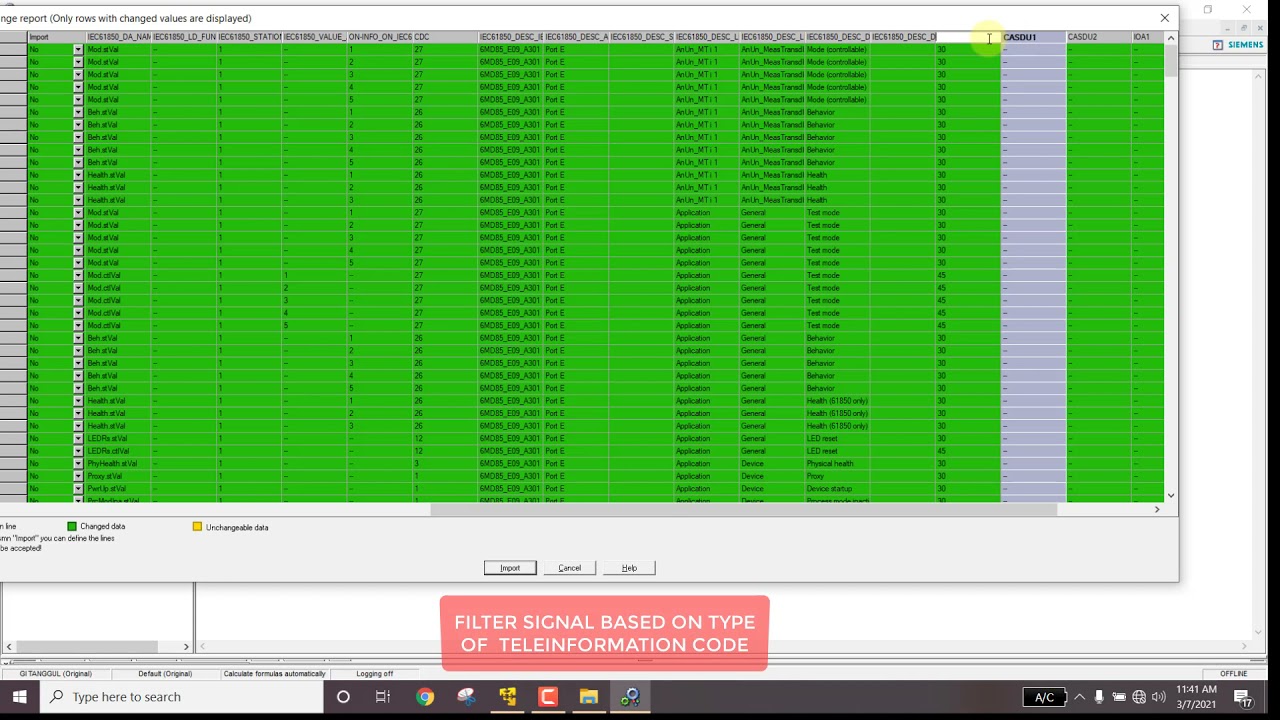The image size is (1280, 720).
Task: Open File Explorer from the taskbar
Action: [588, 697]
